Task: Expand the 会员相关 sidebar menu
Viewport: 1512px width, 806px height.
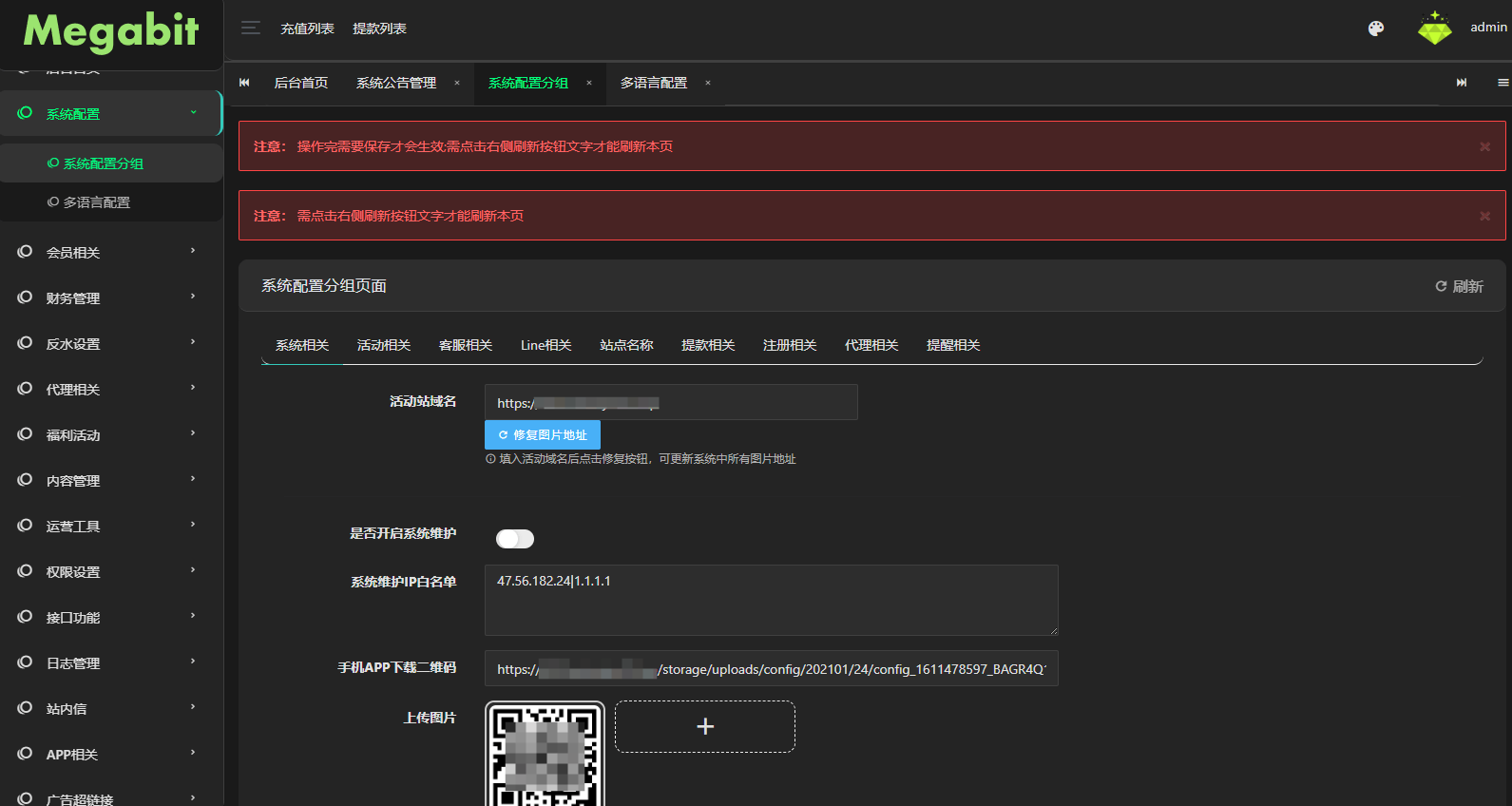Action: click(x=110, y=253)
